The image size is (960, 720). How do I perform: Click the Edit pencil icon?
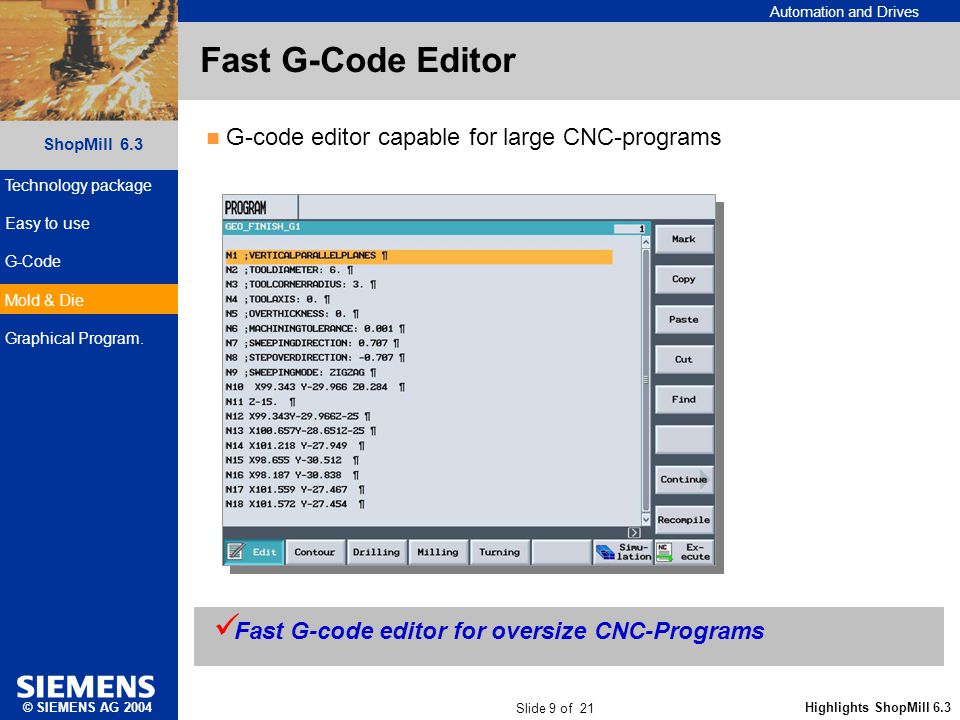[x=236, y=552]
